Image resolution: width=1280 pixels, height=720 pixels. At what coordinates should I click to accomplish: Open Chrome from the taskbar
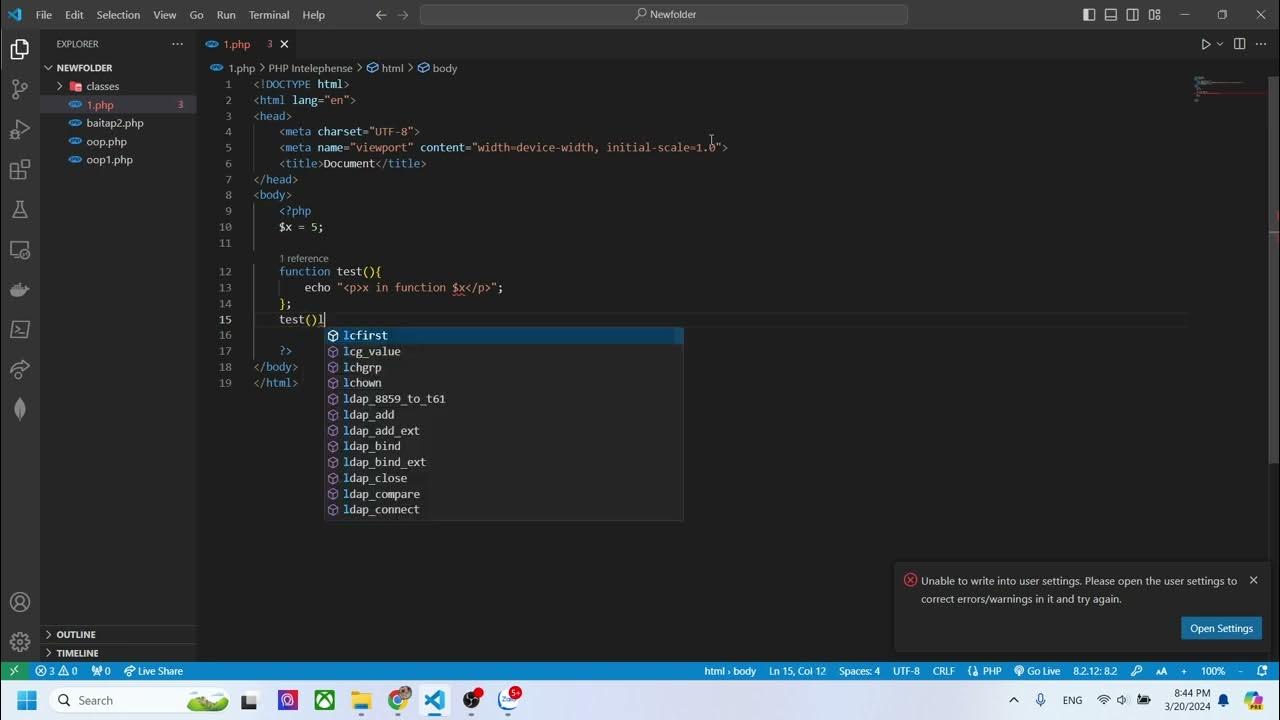[398, 700]
